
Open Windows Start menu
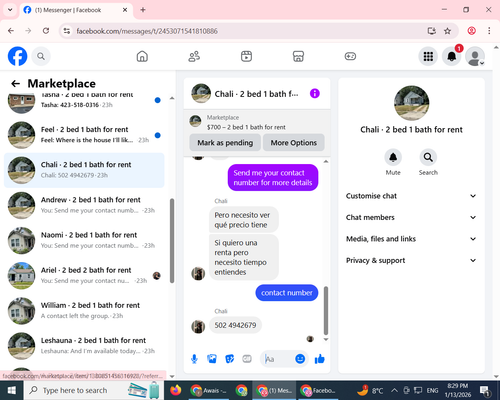pyautogui.click(x=11, y=390)
